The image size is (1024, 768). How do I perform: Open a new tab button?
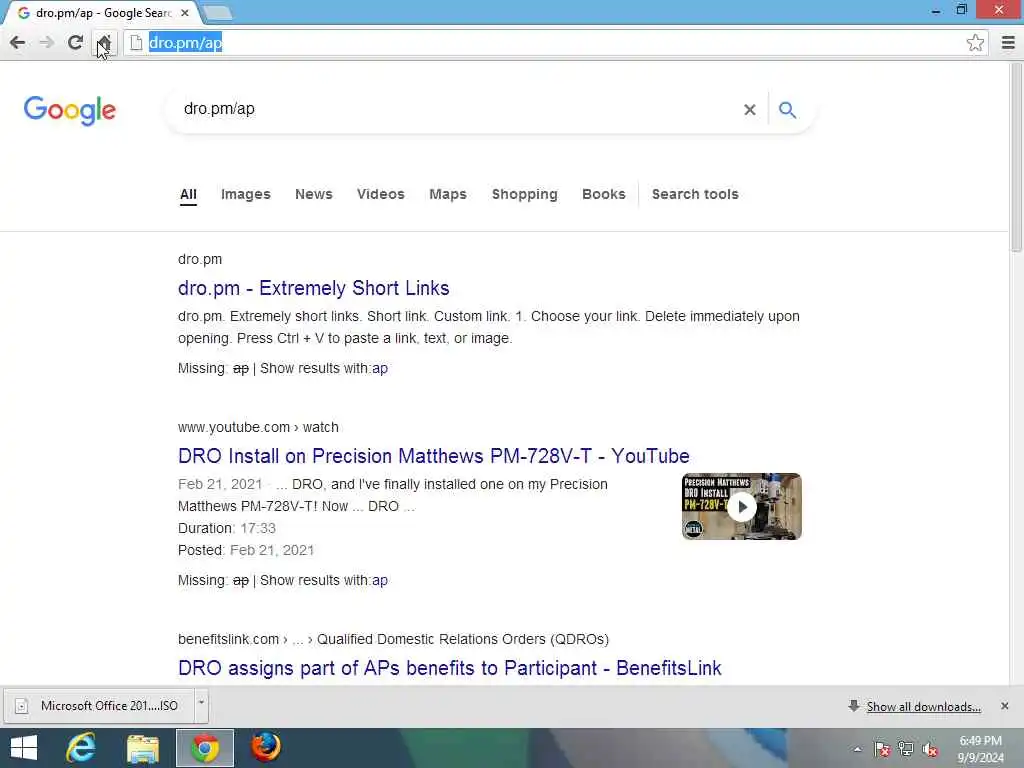(216, 13)
